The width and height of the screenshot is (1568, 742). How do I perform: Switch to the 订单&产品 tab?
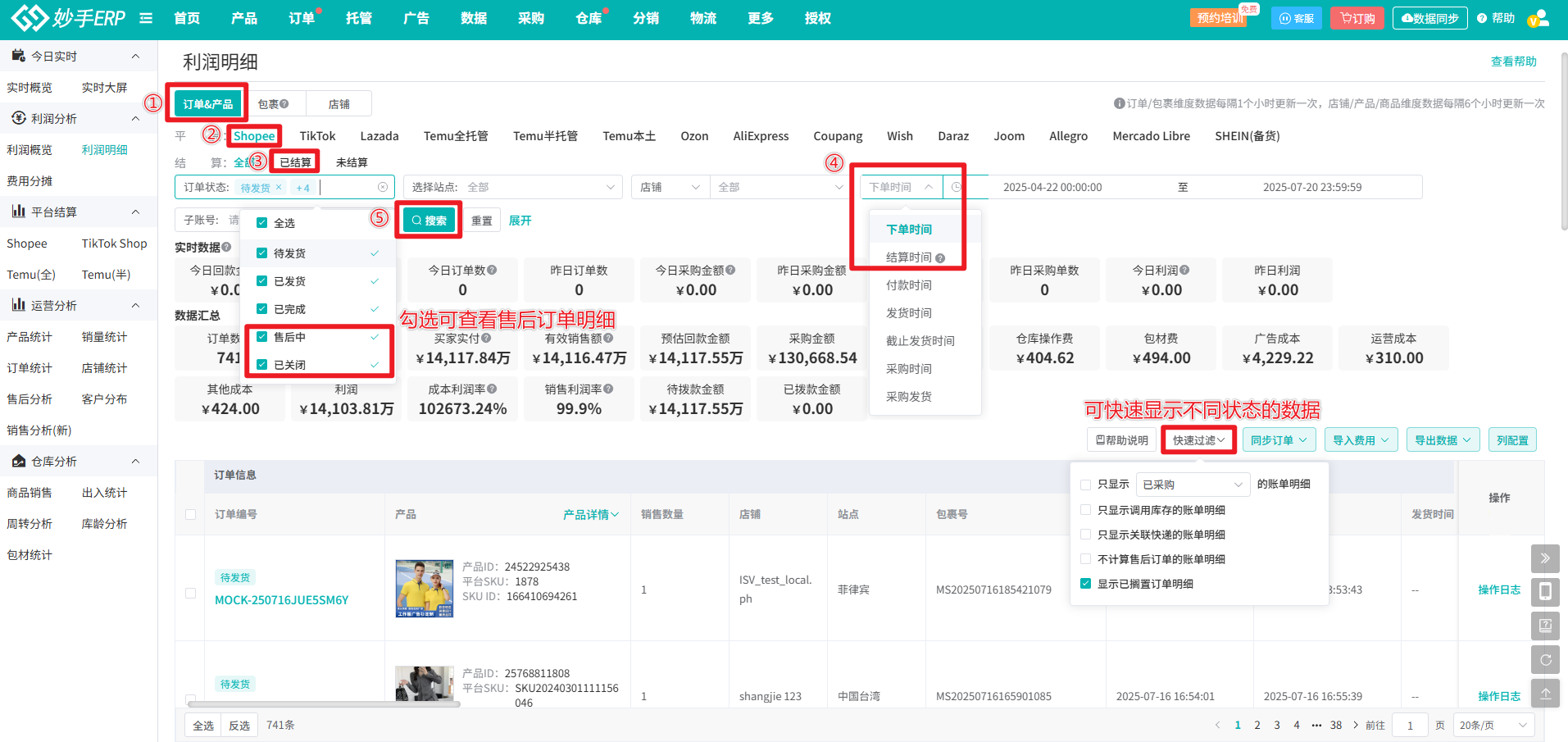[x=208, y=104]
